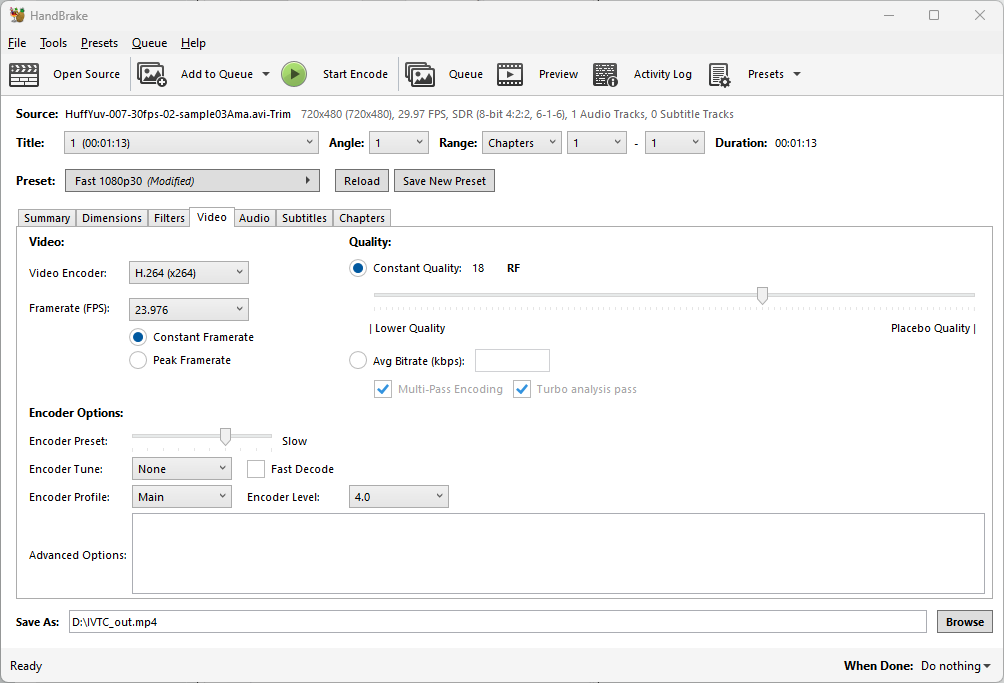Click the Open Source clapperboard icon
Viewport: 1004px width, 683px height.
24,74
